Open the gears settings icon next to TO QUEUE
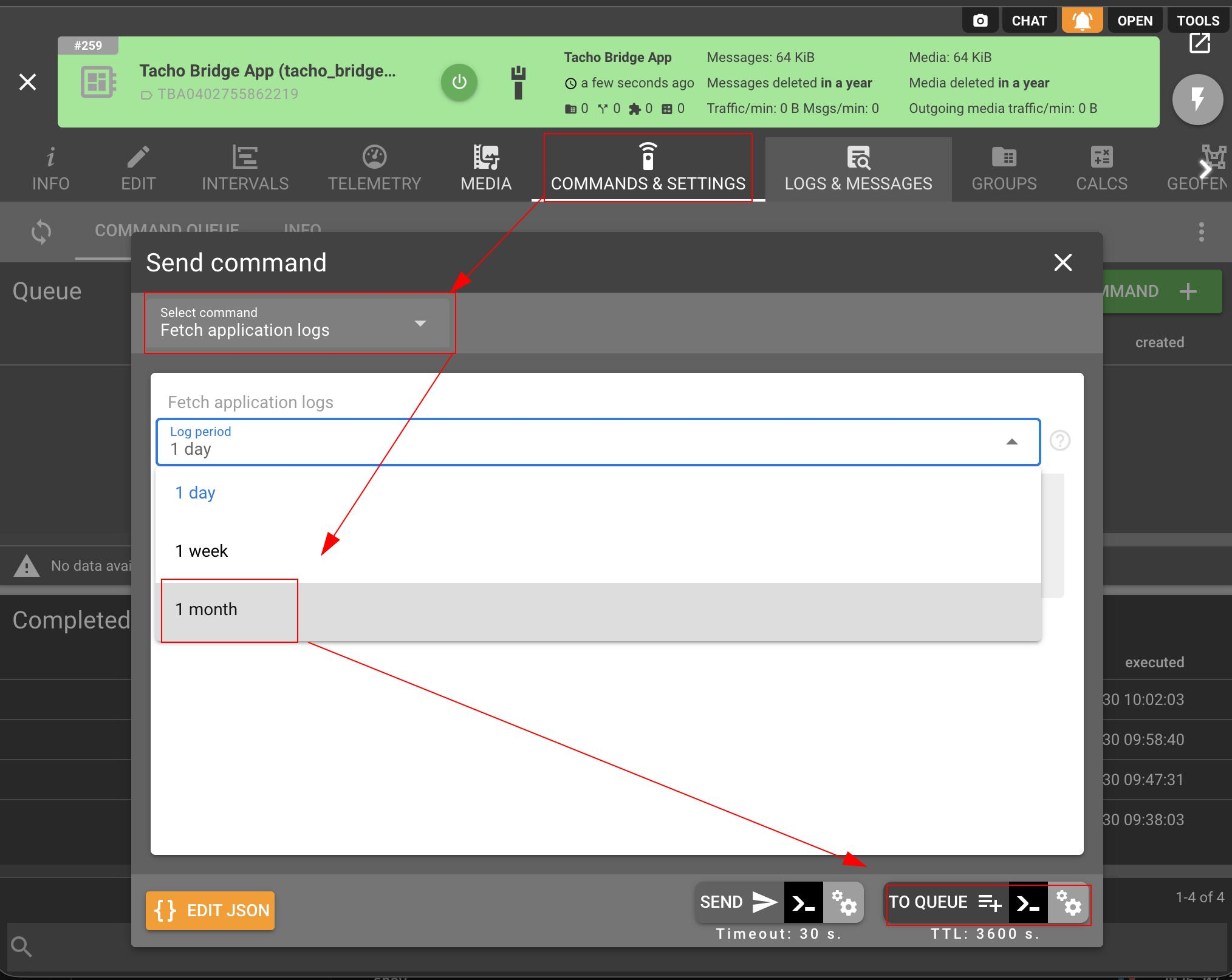 tap(1069, 902)
